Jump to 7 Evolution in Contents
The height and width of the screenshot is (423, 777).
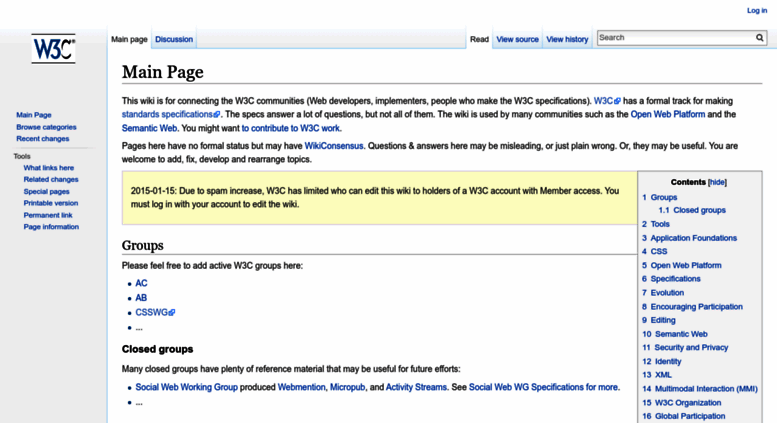663,293
